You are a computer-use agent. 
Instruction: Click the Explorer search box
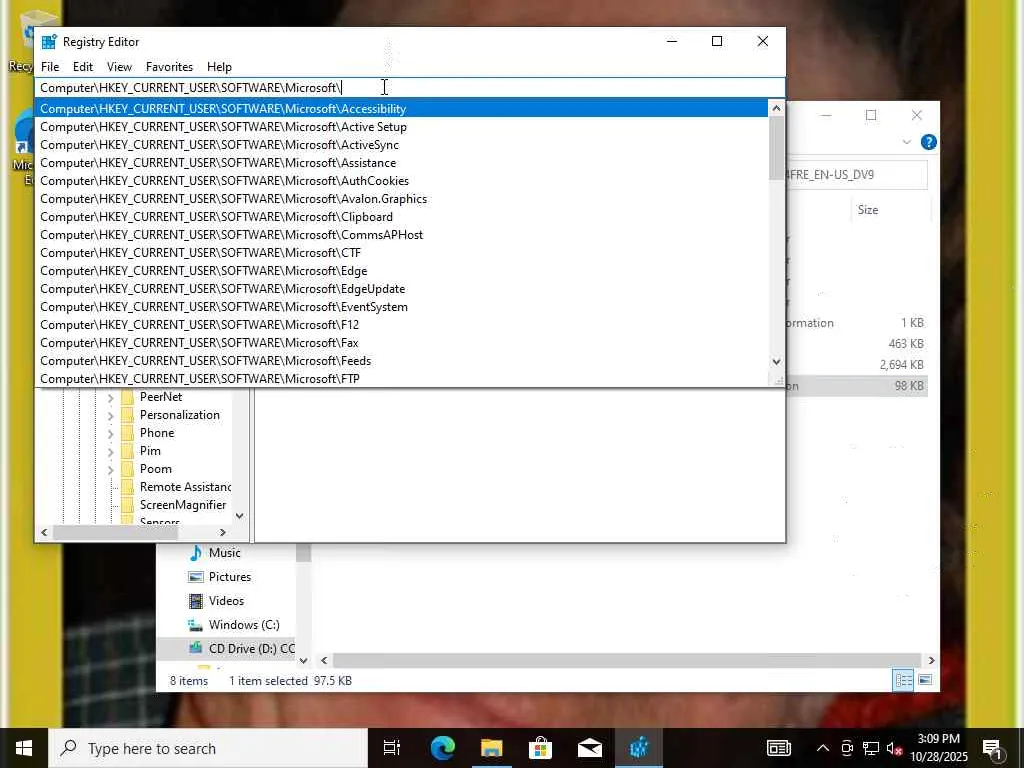click(x=856, y=174)
